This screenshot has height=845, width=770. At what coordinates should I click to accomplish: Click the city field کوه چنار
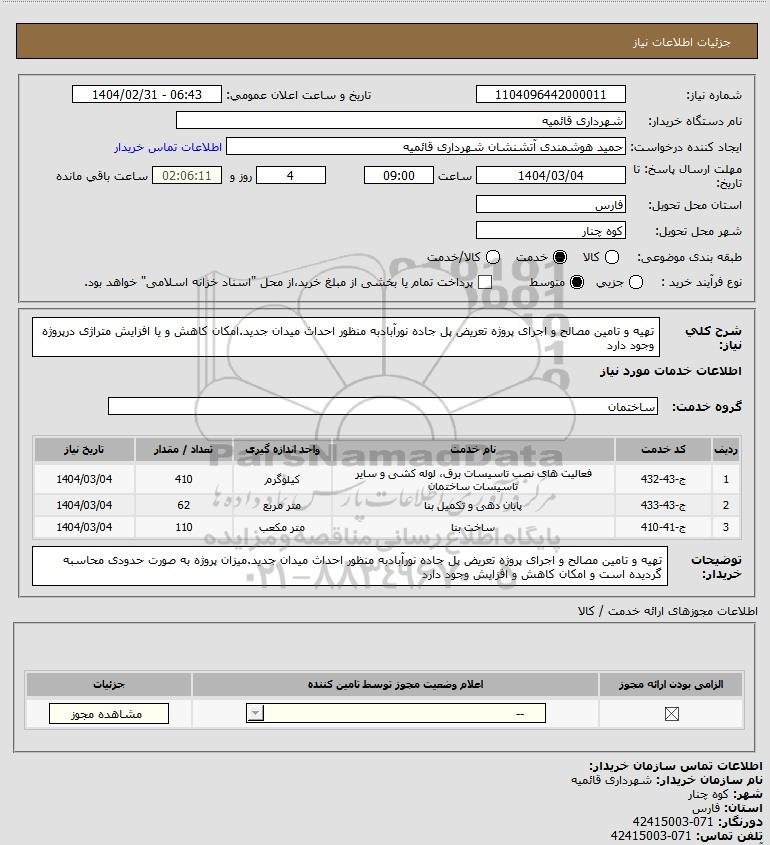[551, 231]
